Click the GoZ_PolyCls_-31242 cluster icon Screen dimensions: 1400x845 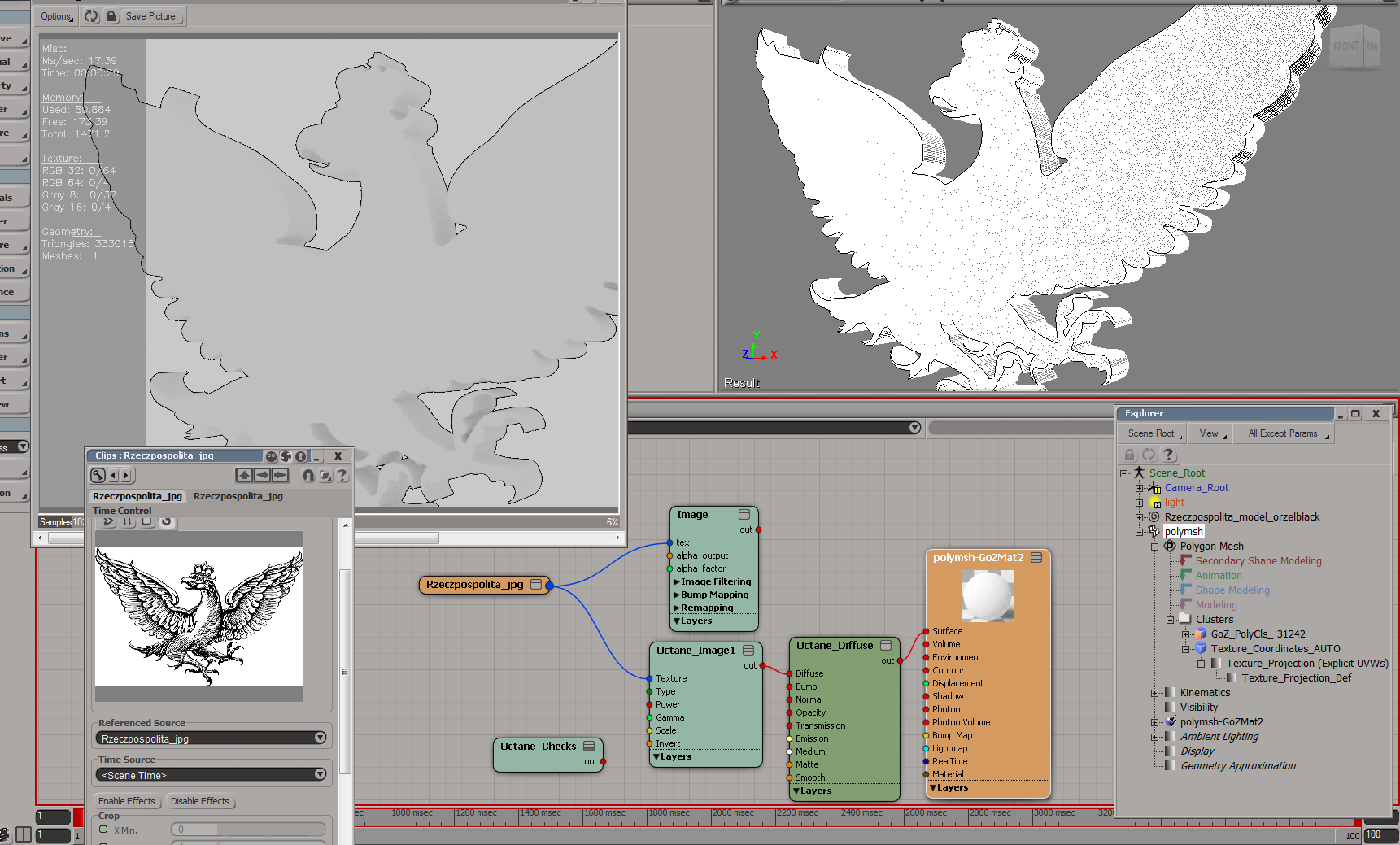point(1201,634)
